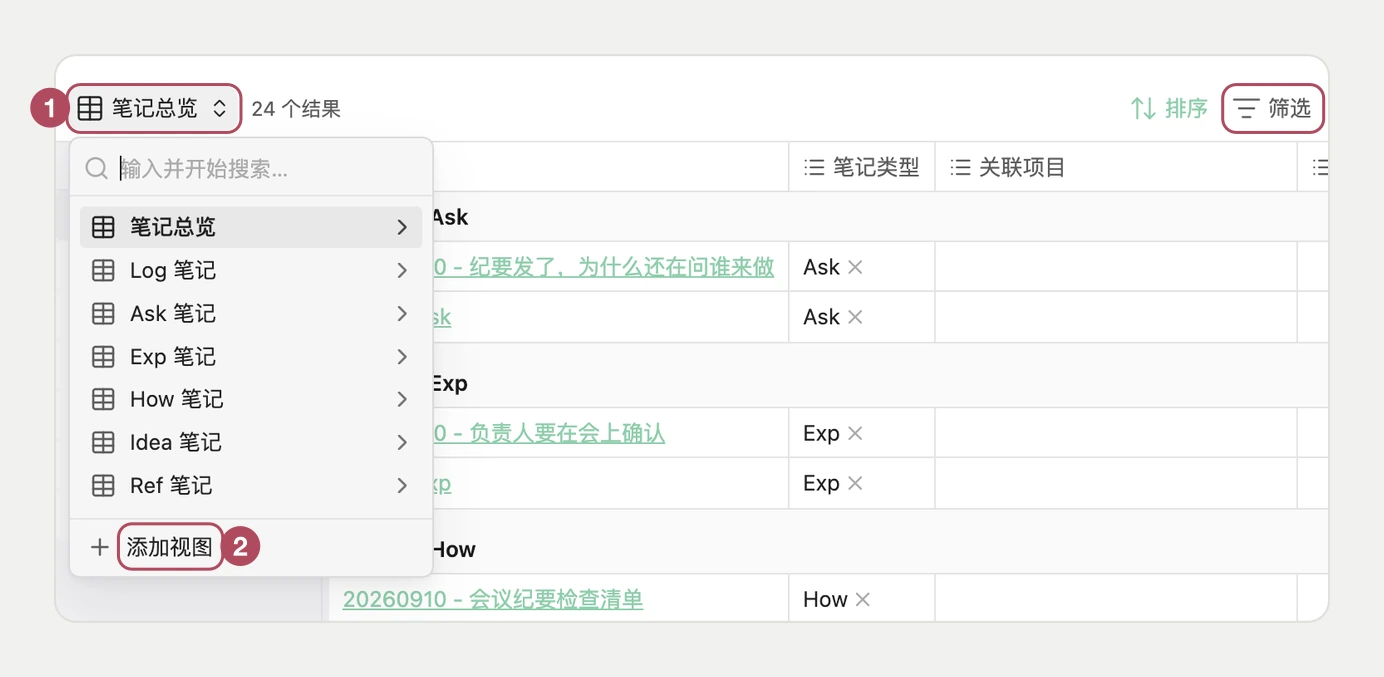Image resolution: width=1384 pixels, height=677 pixels.
Task: Click the list icon in 笔记类型 header
Action: tap(814, 167)
